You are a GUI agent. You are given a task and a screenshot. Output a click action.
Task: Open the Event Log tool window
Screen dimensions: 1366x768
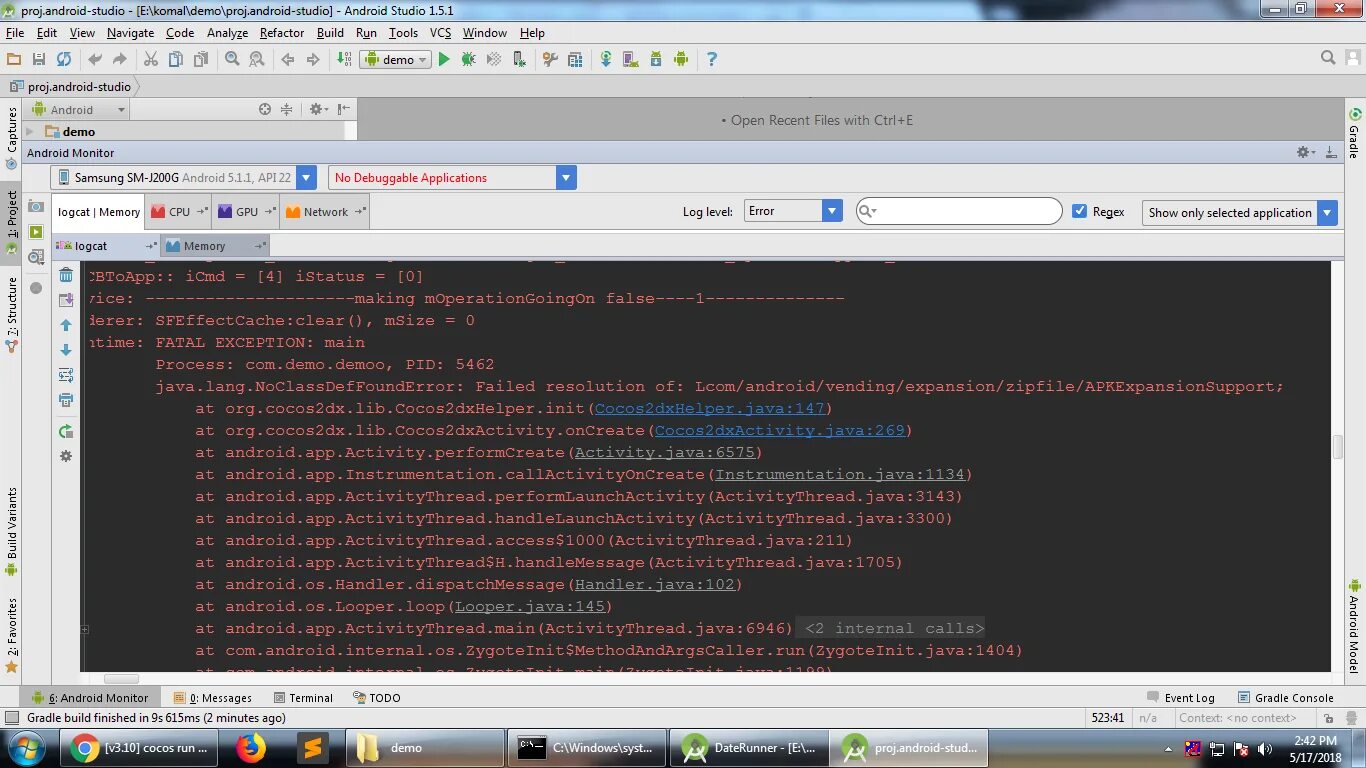1181,698
